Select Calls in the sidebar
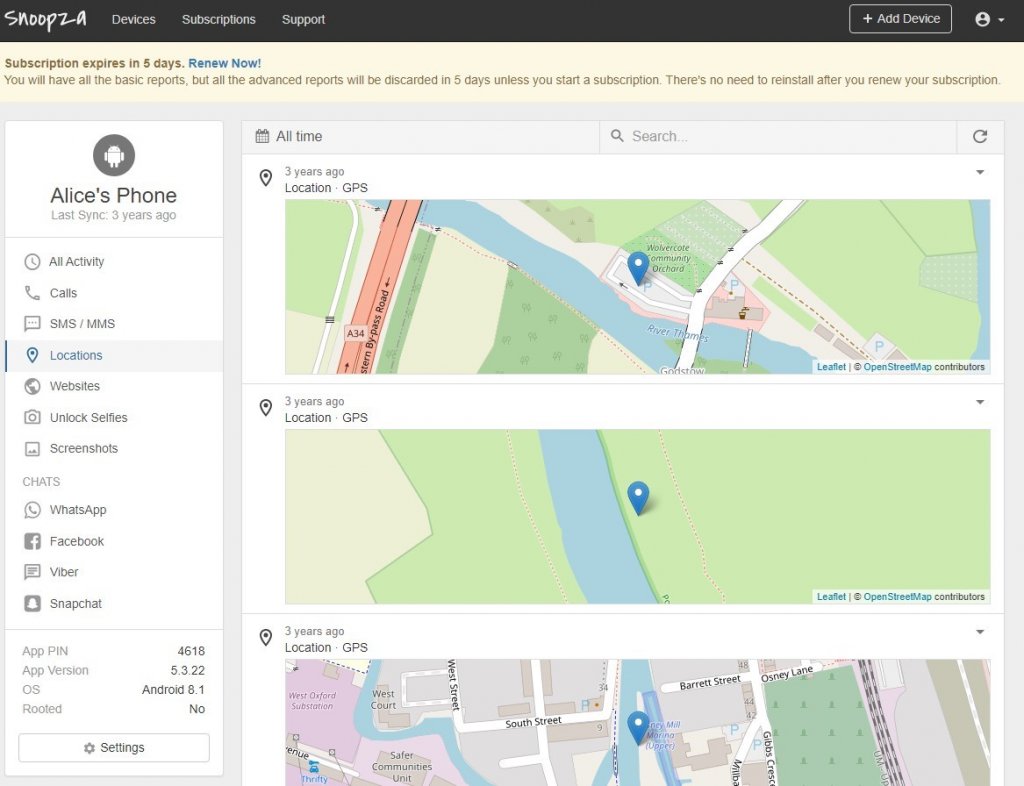The image size is (1024, 786). tap(114, 293)
